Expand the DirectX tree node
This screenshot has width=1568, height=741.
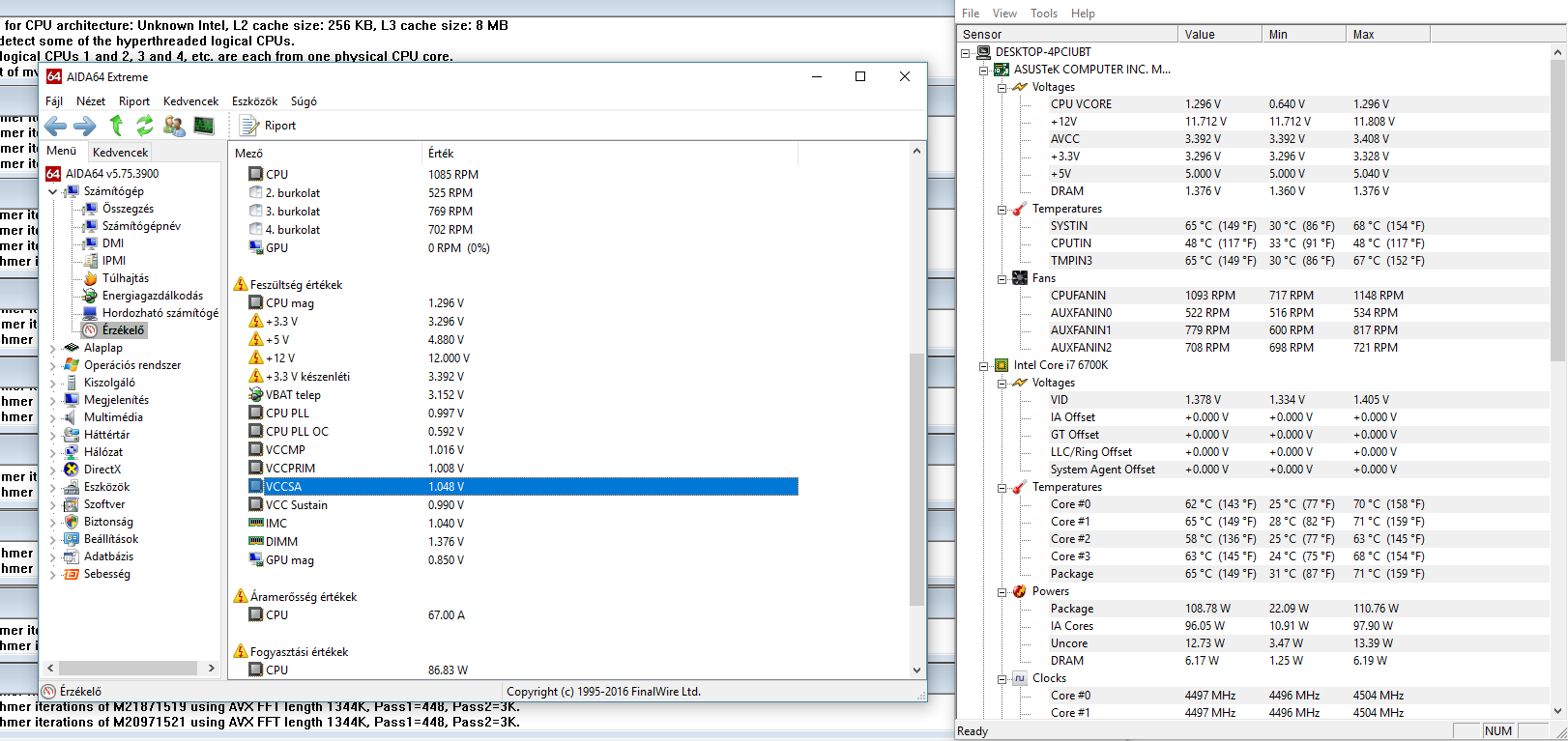[x=53, y=470]
